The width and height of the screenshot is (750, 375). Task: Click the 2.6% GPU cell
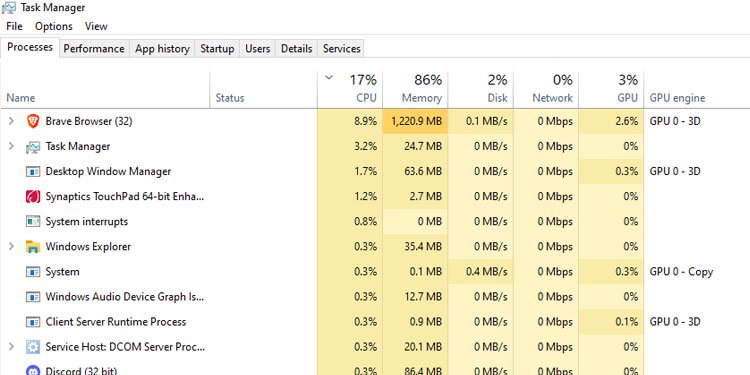[x=611, y=121]
